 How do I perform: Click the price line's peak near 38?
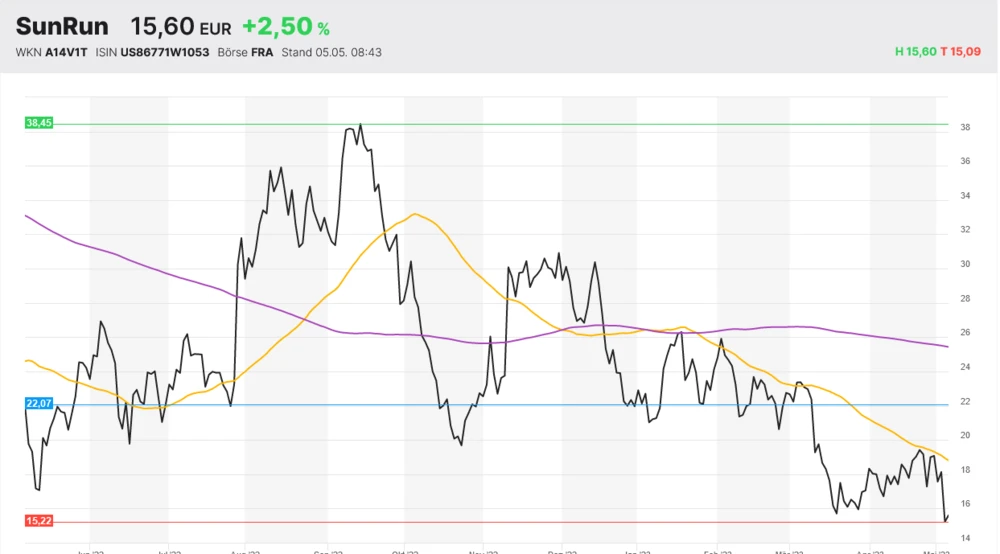360,126
